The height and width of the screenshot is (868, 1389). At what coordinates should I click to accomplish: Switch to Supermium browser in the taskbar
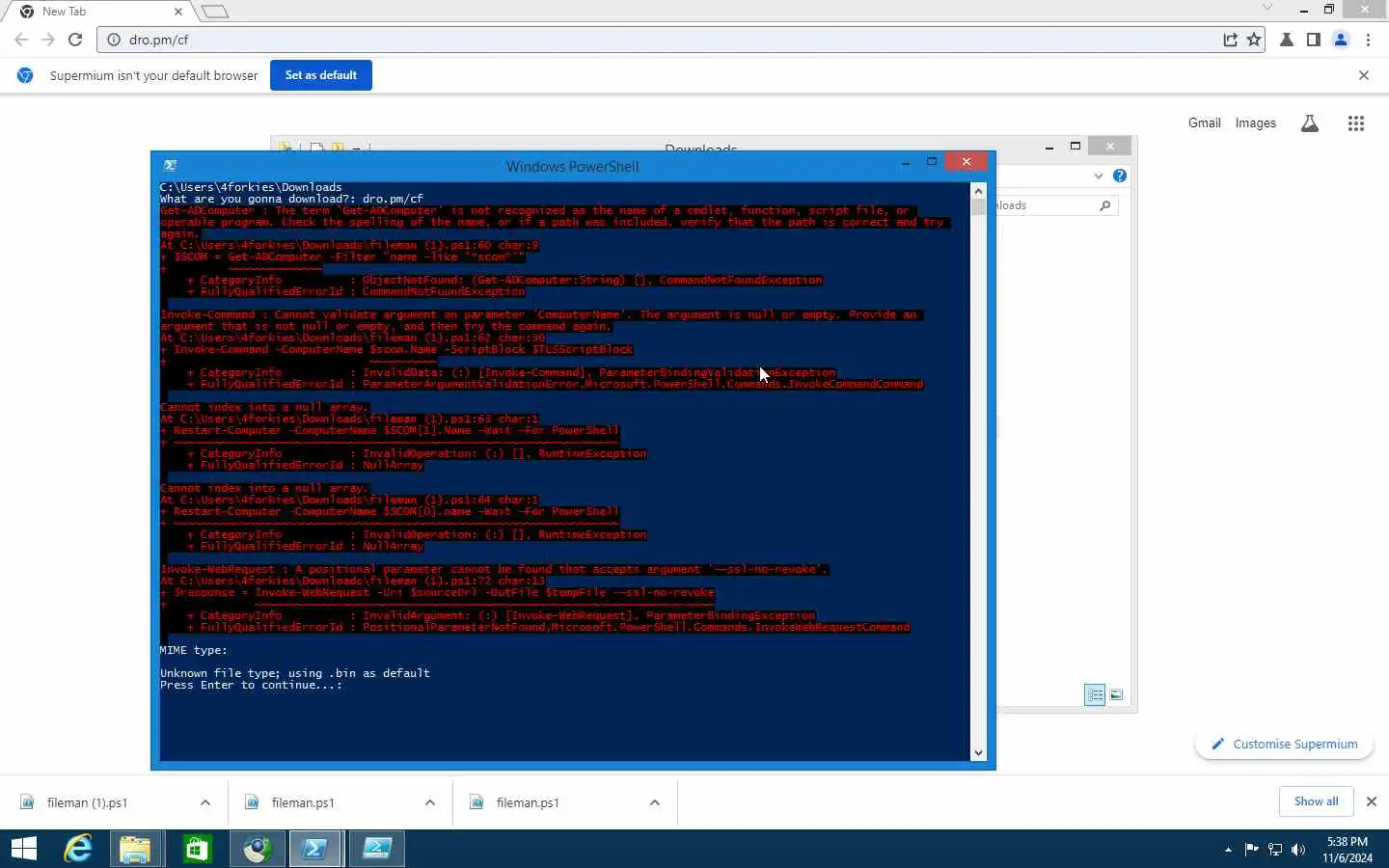click(257, 849)
